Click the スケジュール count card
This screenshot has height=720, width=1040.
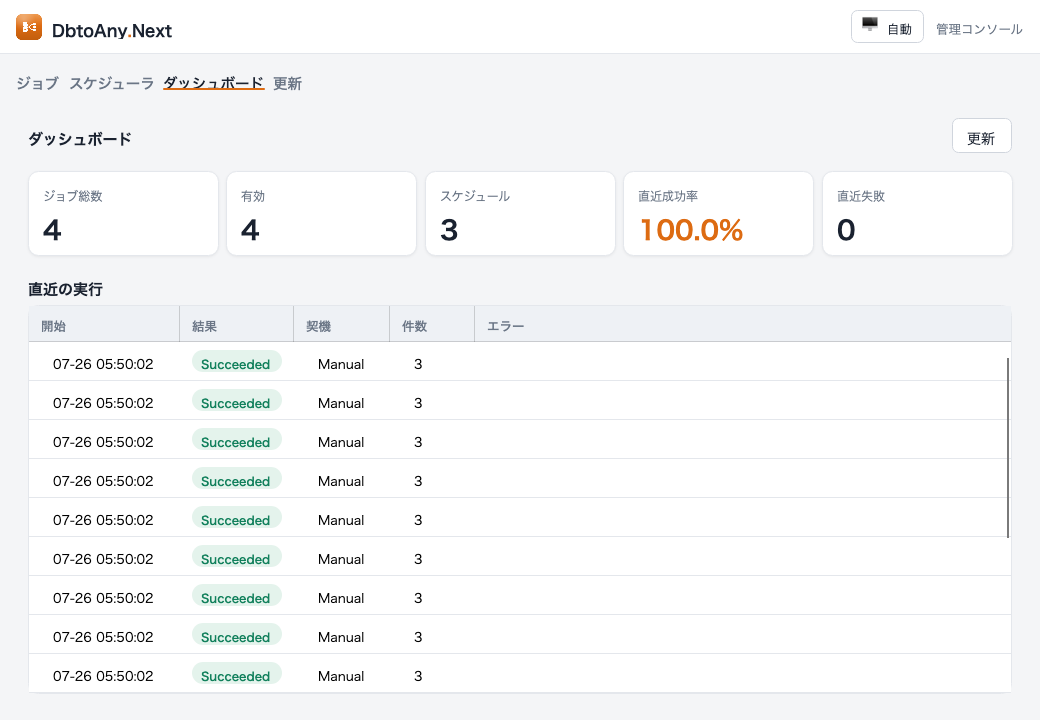tap(521, 213)
